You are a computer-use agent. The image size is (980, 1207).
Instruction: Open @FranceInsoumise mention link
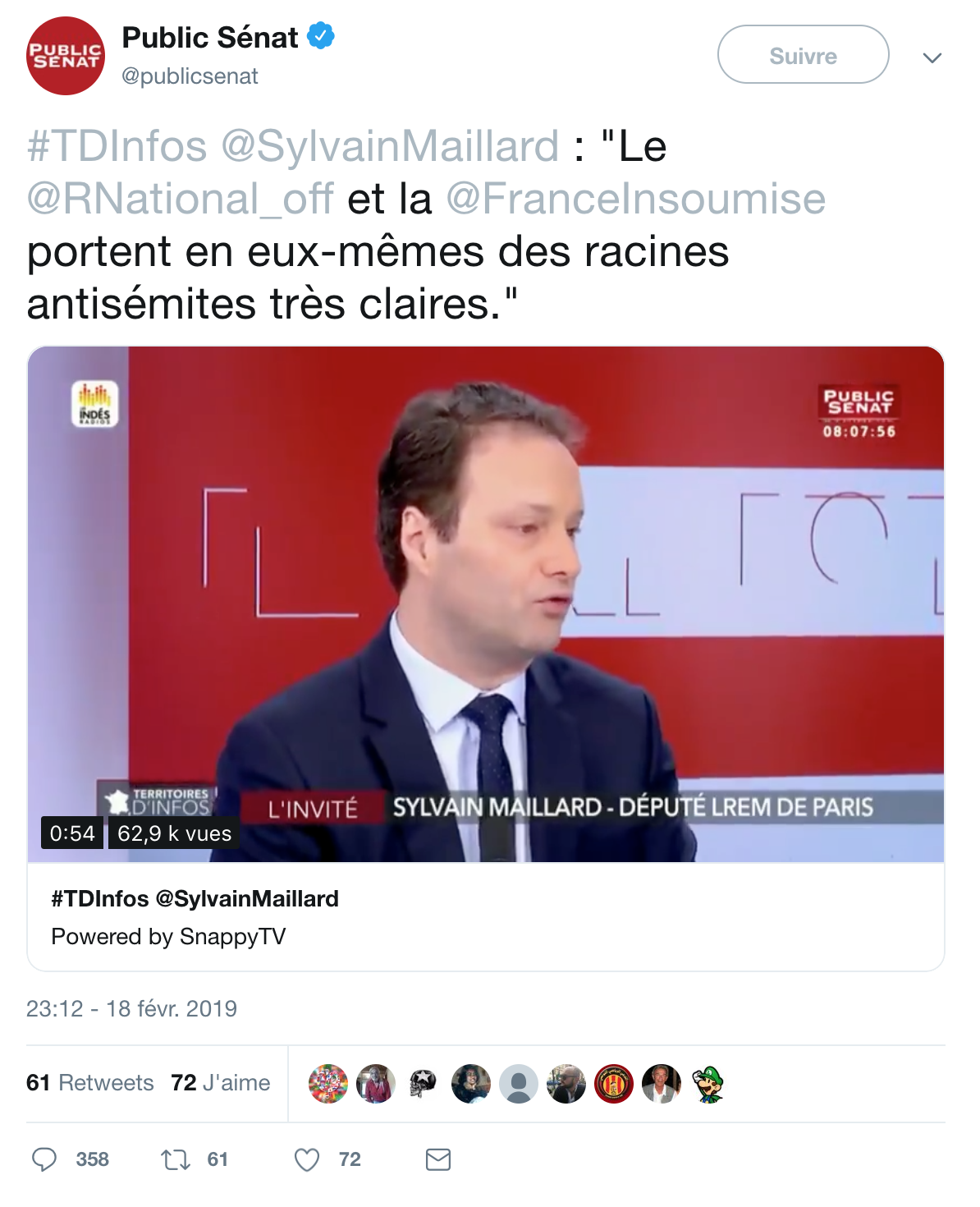636,199
